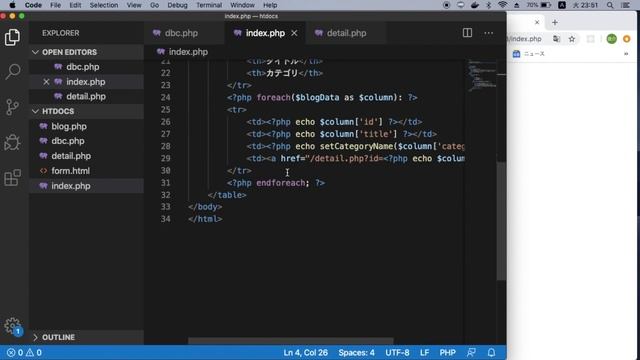Close the Chrome browser tab
Screen dimensions: 640x360
coord(537,22)
